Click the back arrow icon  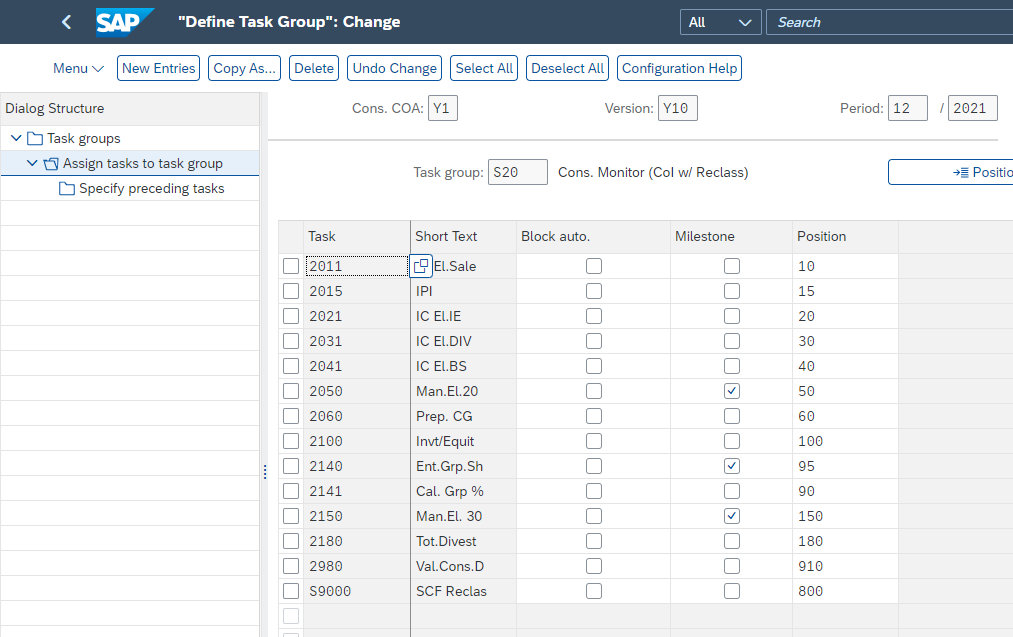[67, 22]
